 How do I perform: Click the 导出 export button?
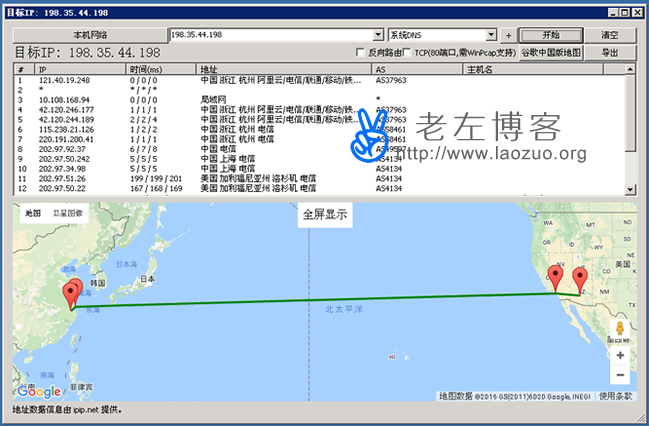608,52
